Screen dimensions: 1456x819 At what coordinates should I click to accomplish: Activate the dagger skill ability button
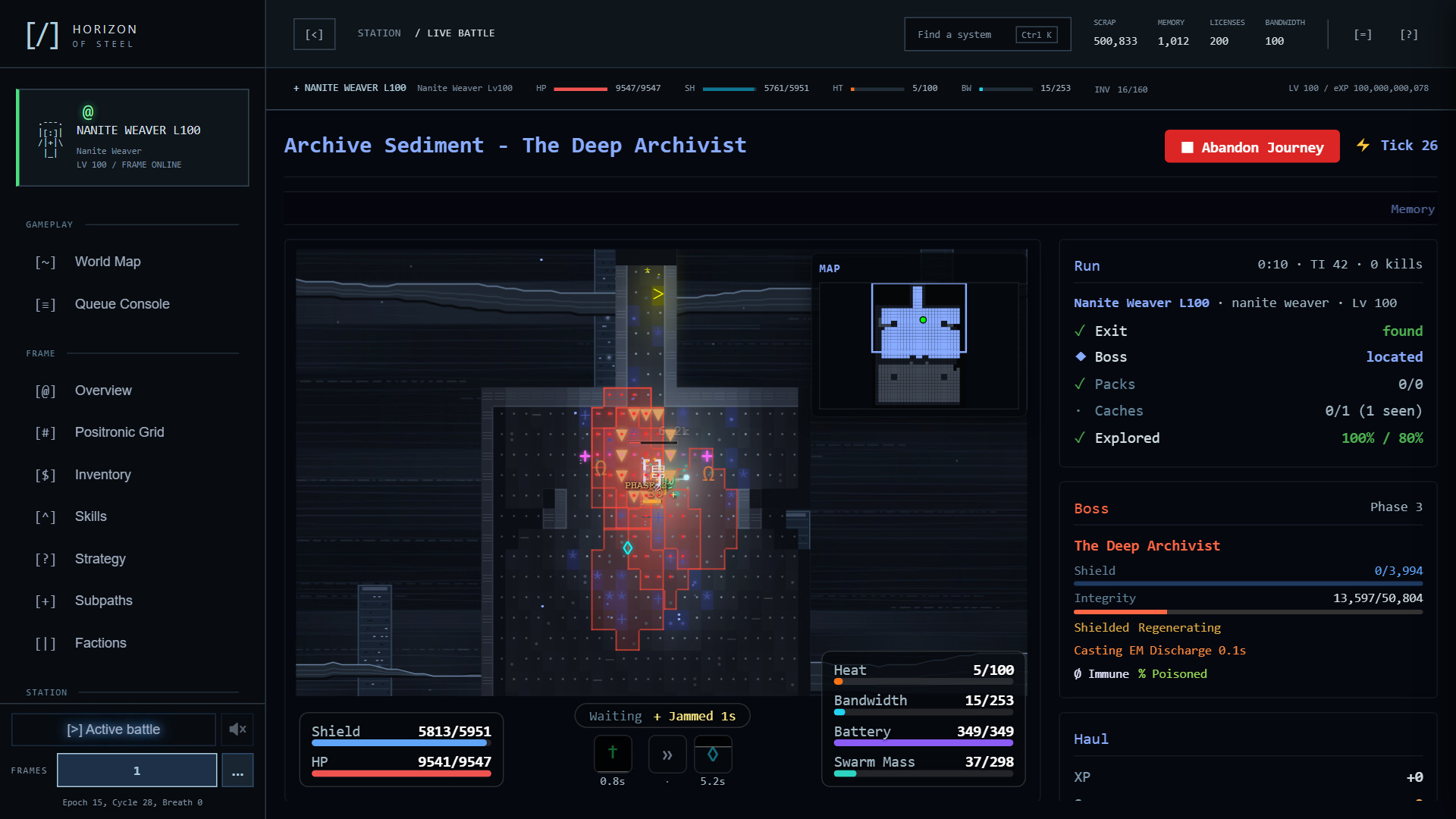pyautogui.click(x=613, y=753)
